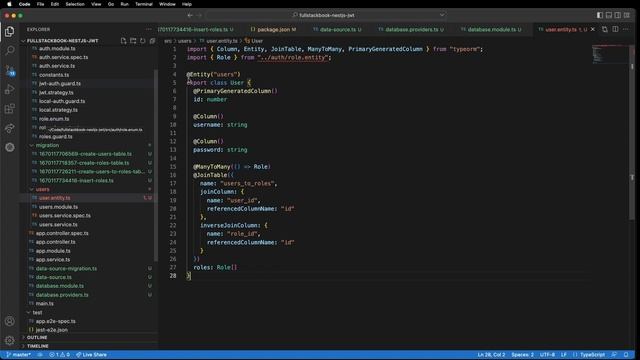Open errors and warnings in status bar
640x360 pixels.
60,355
